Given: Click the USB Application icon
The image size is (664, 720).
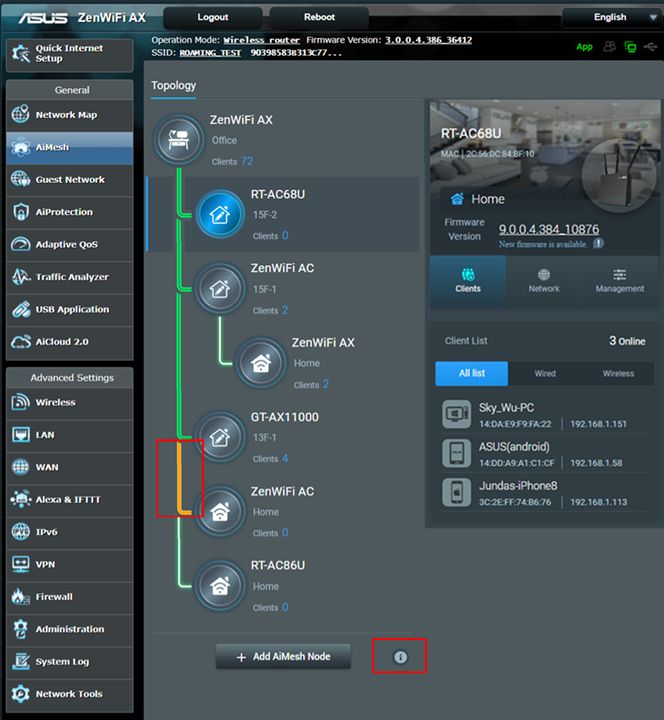Looking at the screenshot, I should click(21, 309).
